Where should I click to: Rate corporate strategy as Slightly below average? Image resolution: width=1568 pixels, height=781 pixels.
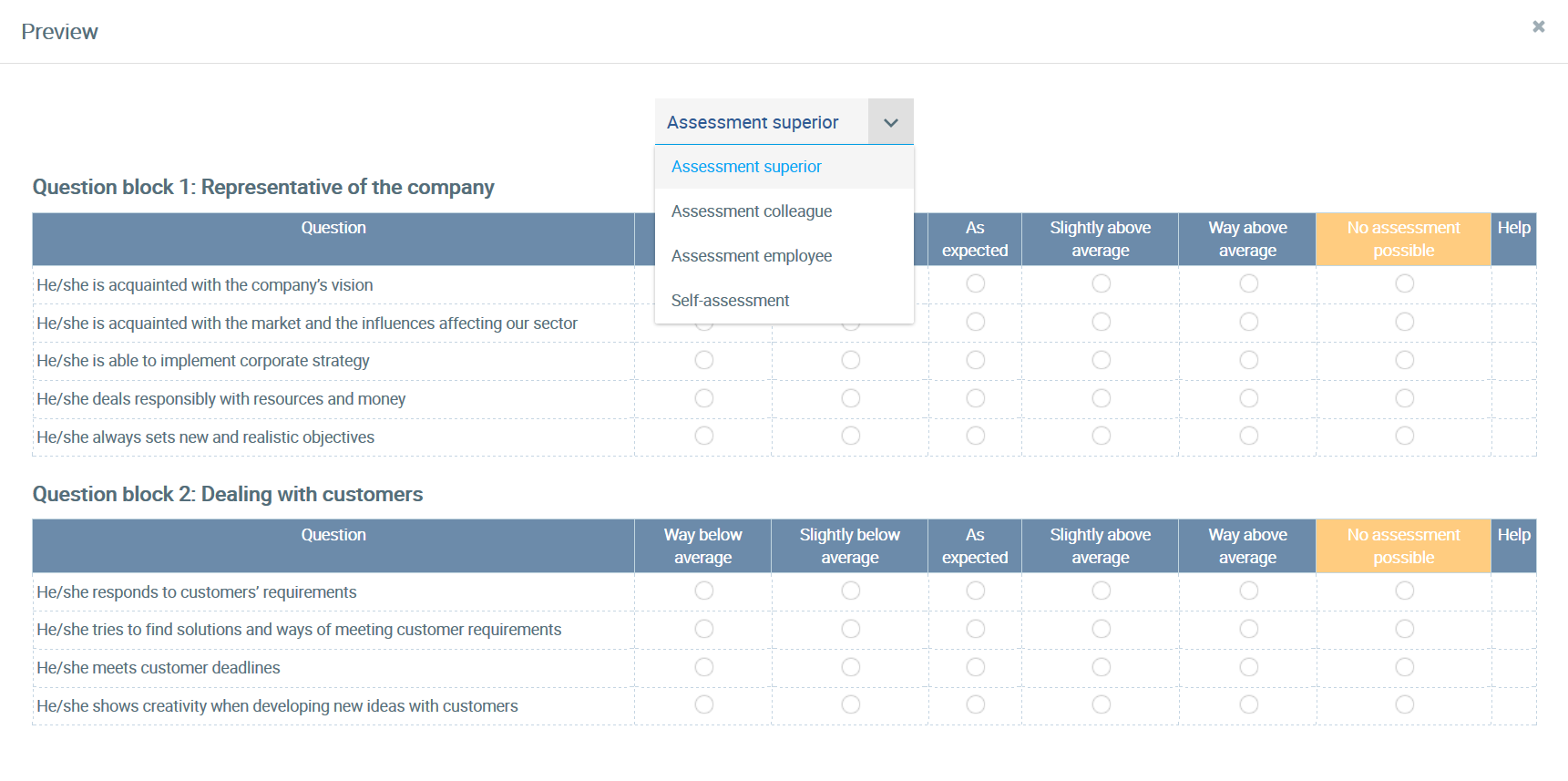(x=850, y=360)
